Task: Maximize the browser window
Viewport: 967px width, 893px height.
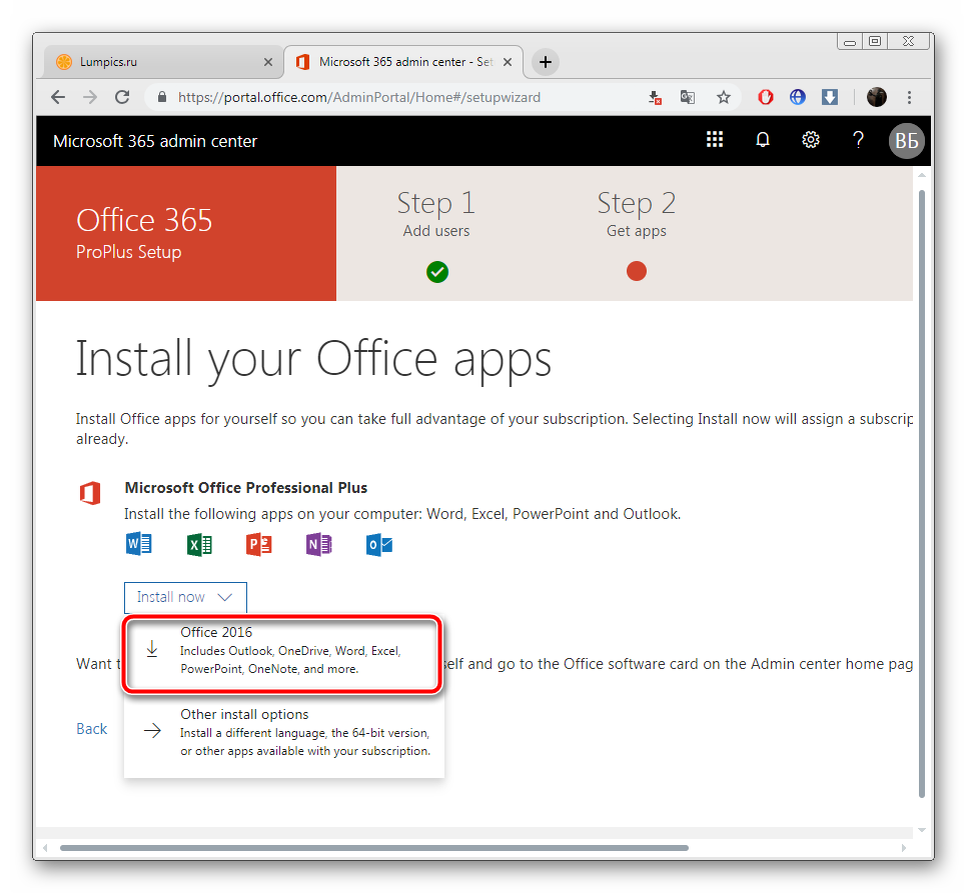Action: (874, 41)
